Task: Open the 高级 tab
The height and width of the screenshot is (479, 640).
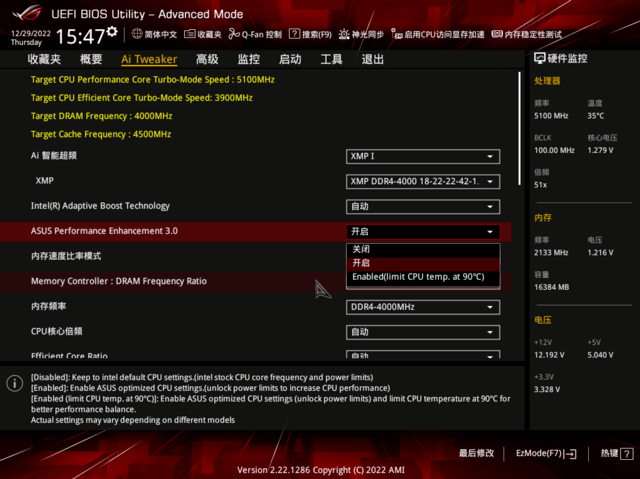Action: click(x=207, y=60)
